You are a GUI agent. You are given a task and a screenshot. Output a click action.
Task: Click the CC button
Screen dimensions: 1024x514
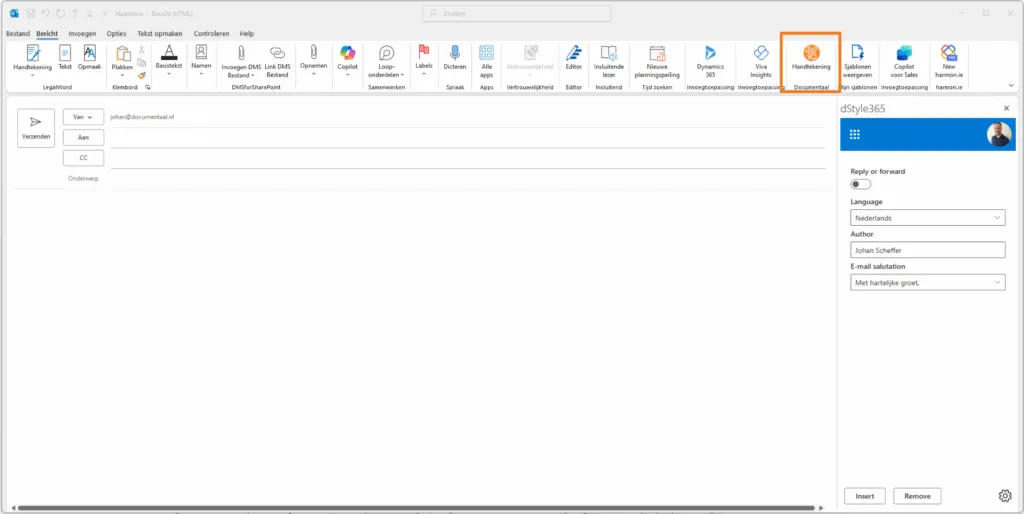[83, 158]
